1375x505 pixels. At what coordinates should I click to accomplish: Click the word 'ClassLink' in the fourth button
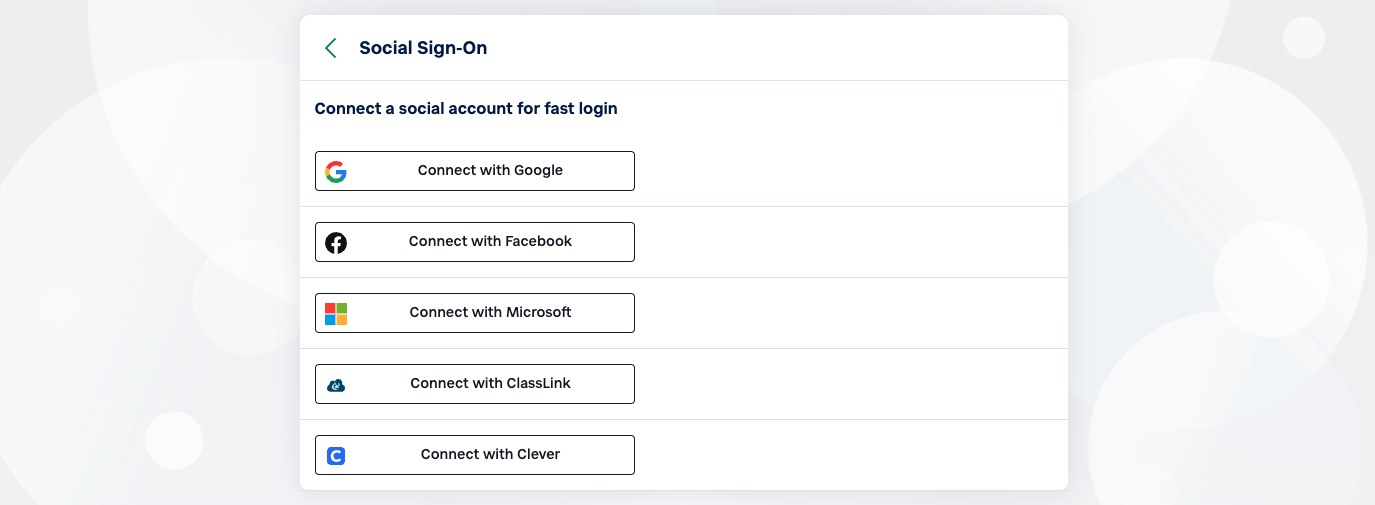click(537, 384)
